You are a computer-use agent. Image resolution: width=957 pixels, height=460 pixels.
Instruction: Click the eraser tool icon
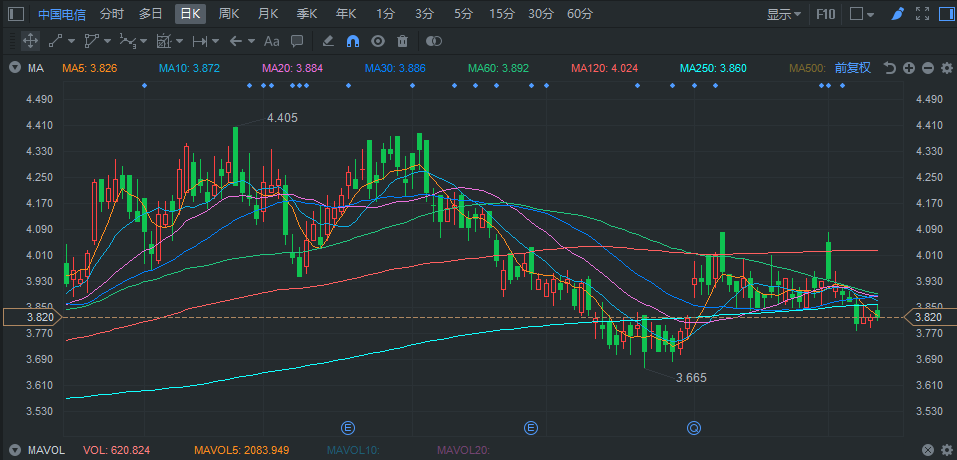coord(328,41)
